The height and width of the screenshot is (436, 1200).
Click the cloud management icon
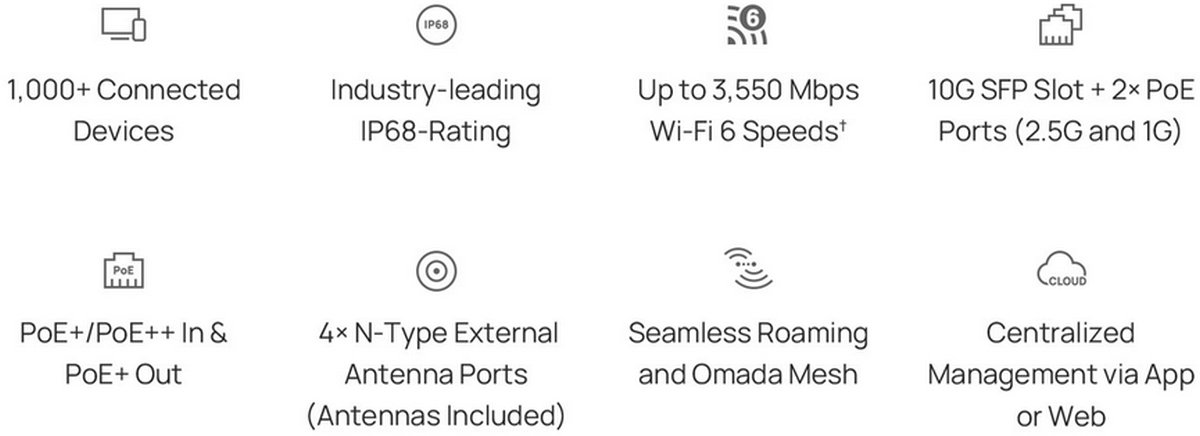click(1060, 270)
